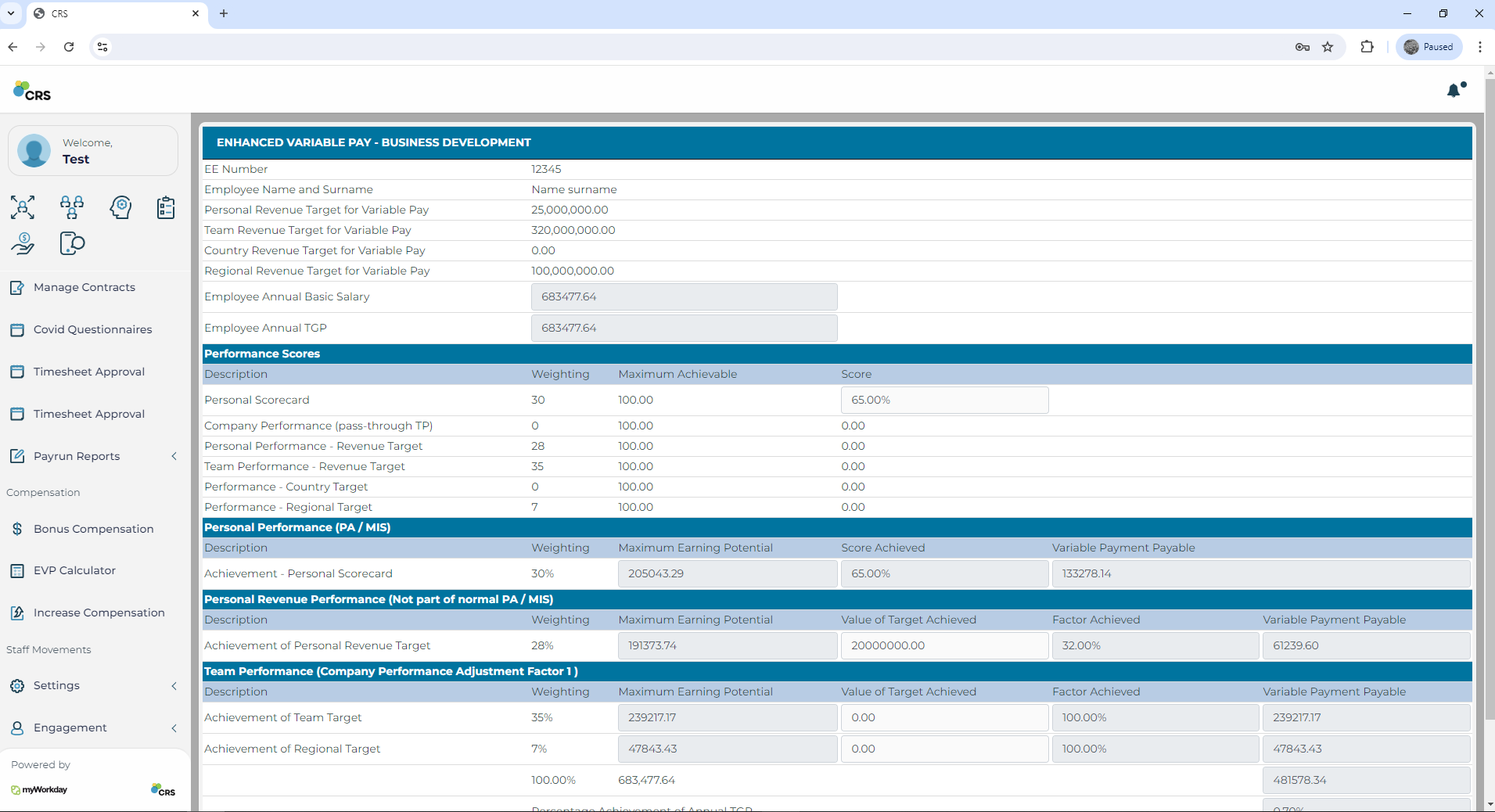Image resolution: width=1495 pixels, height=812 pixels.
Task: Open the hand with dollar coin icon
Action: tap(23, 243)
